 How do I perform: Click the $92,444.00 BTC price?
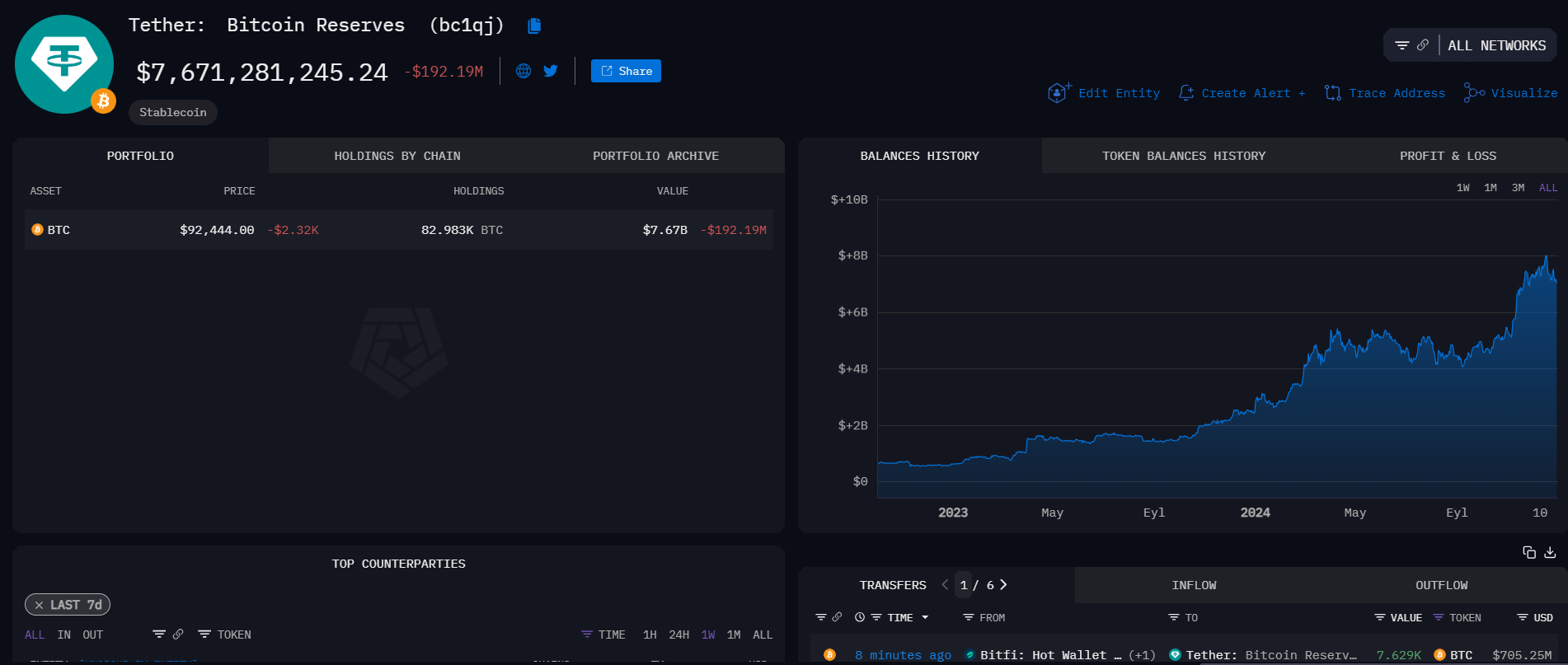217,230
